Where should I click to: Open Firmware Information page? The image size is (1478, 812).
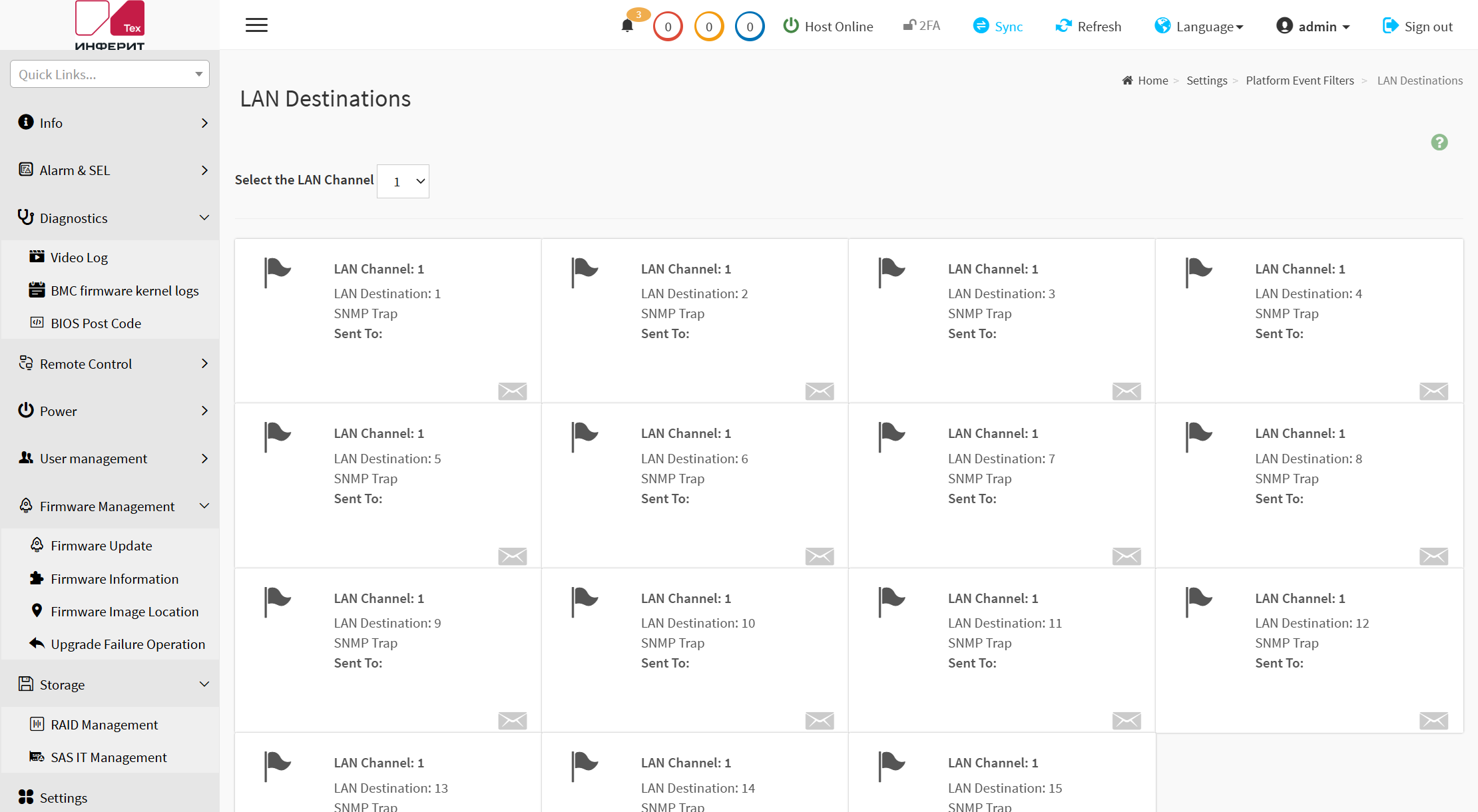(x=115, y=579)
